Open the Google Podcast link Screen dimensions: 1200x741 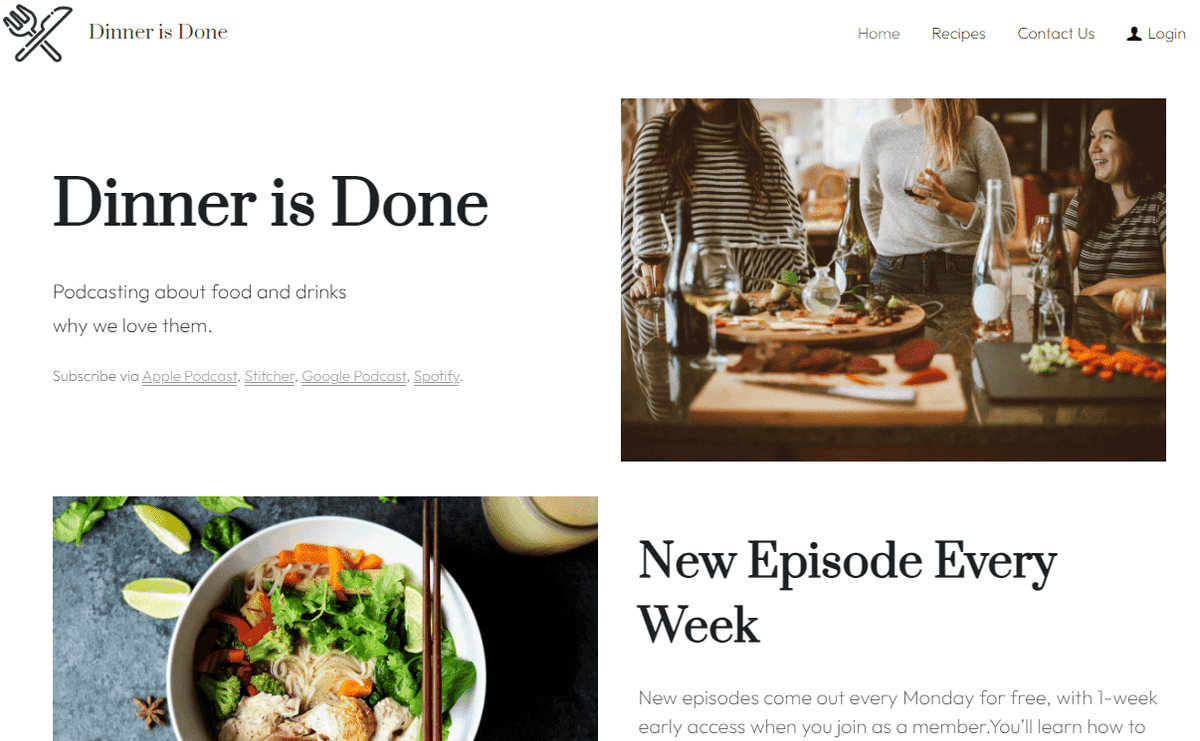click(x=354, y=377)
